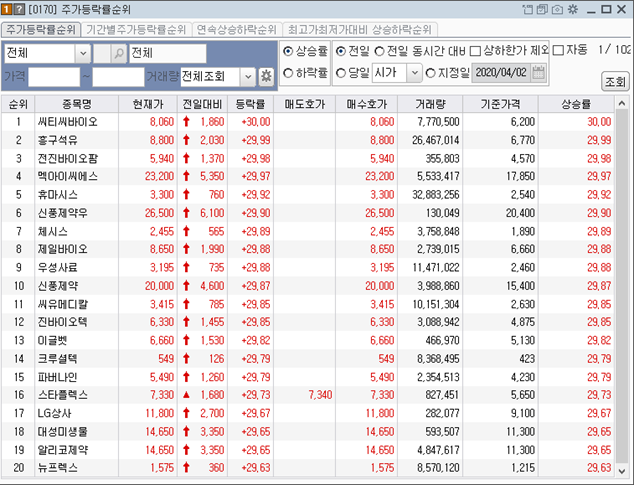Switch to 최고가최저가대비 상승하락순위 tab
634x485 pixels.
[360, 30]
